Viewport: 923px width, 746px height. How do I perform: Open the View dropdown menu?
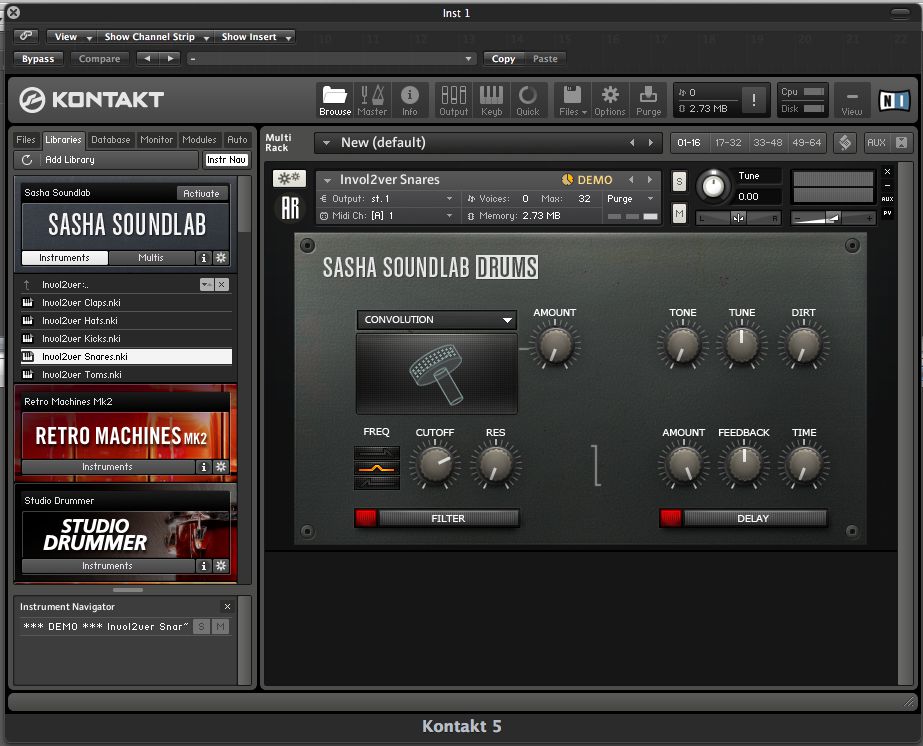pos(73,37)
